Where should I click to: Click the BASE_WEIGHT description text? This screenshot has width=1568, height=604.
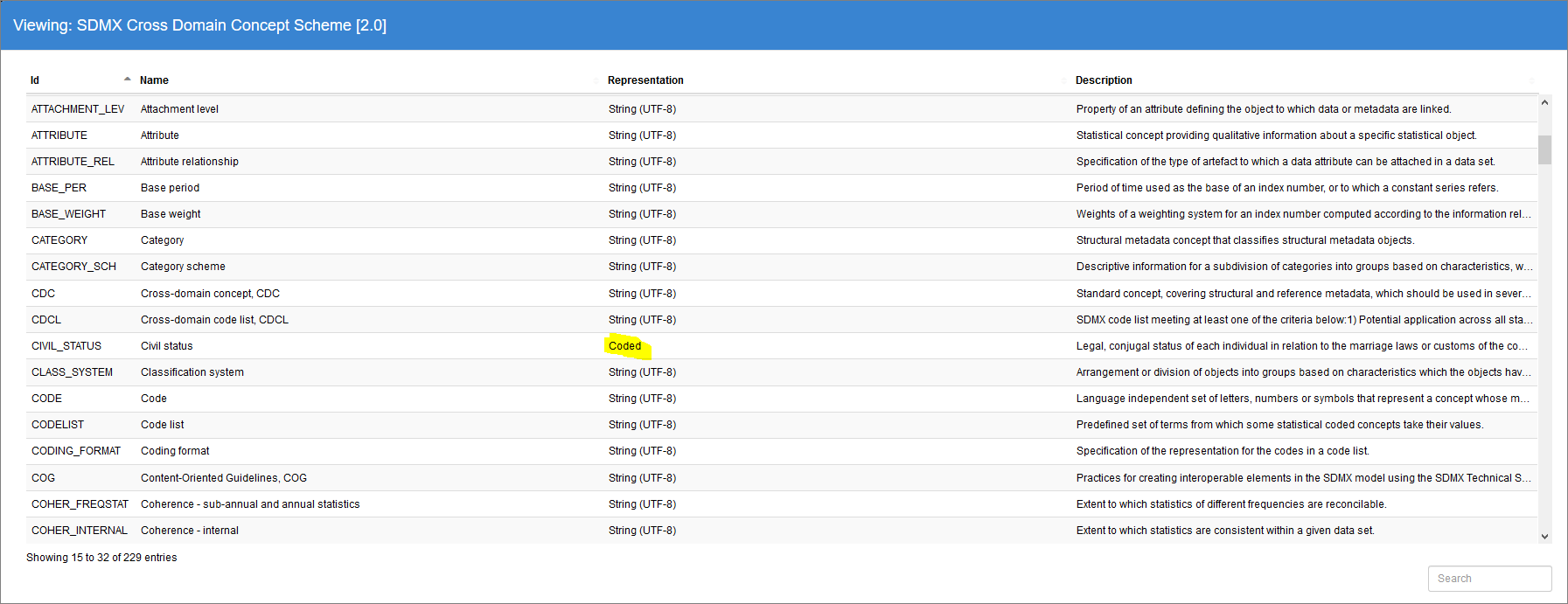pos(1302,214)
